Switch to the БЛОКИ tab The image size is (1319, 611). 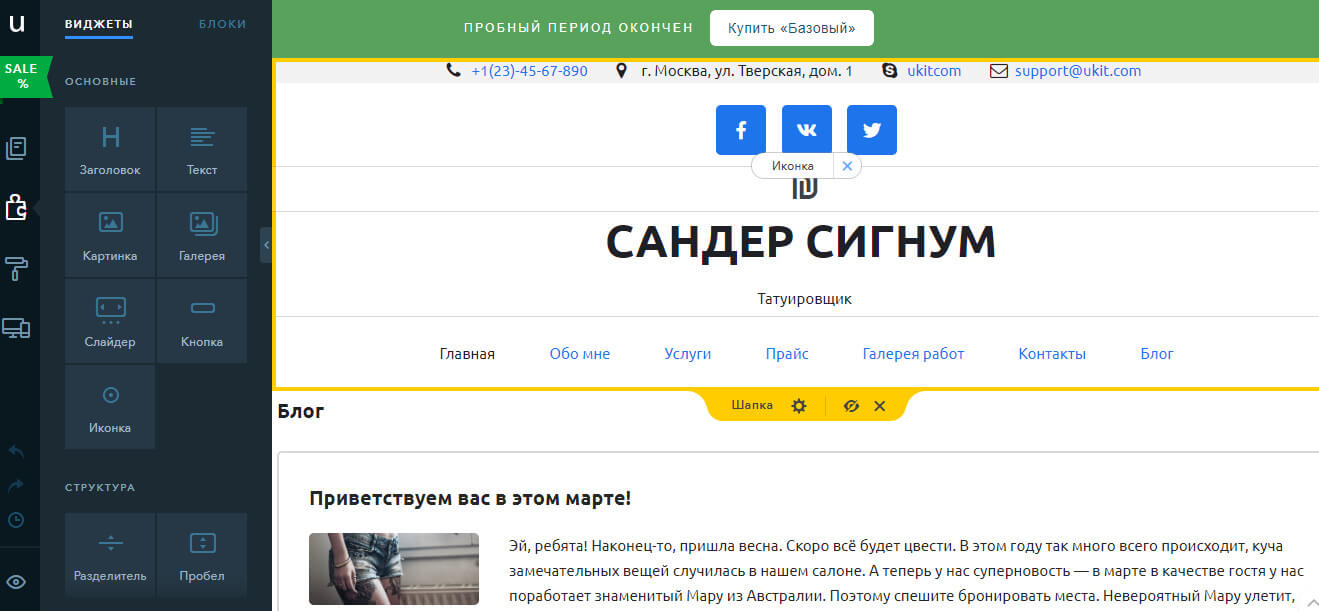(222, 24)
